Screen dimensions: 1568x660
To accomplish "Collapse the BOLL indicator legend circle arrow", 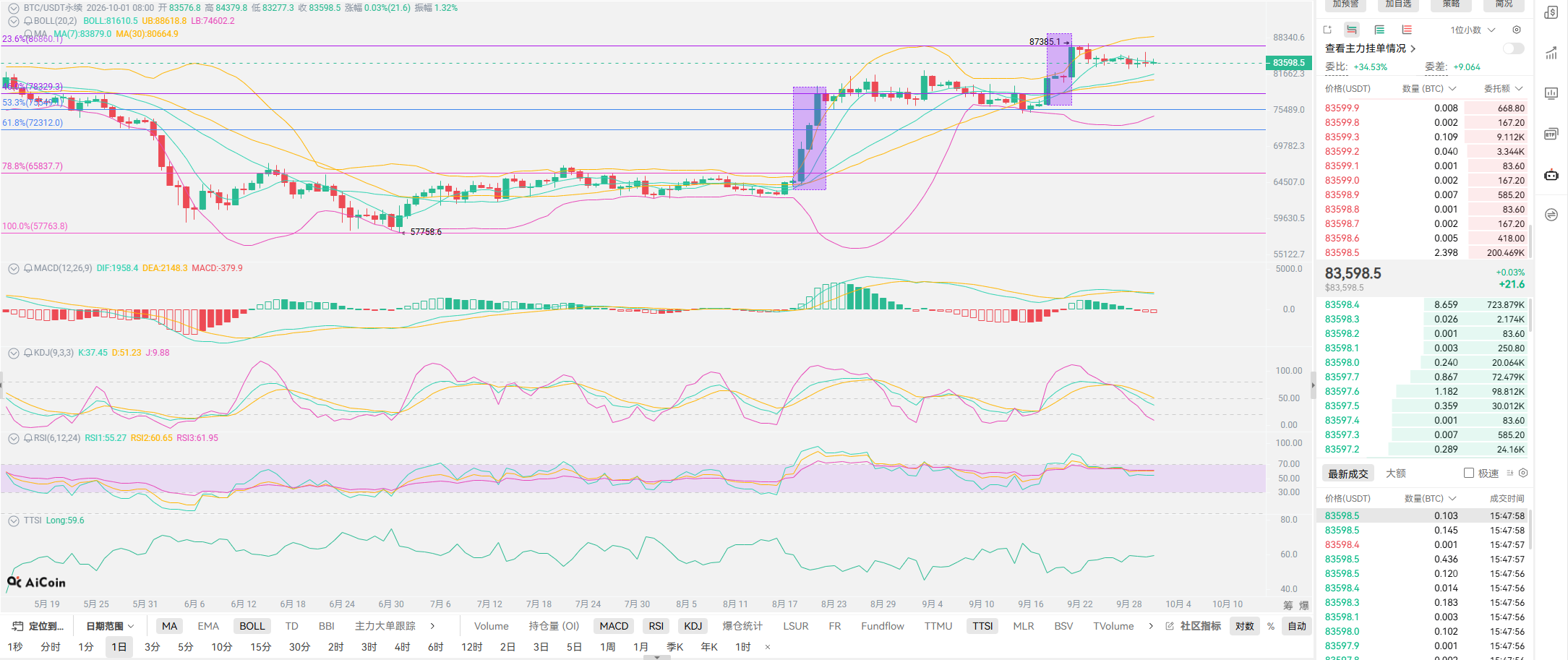I will [x=14, y=21].
